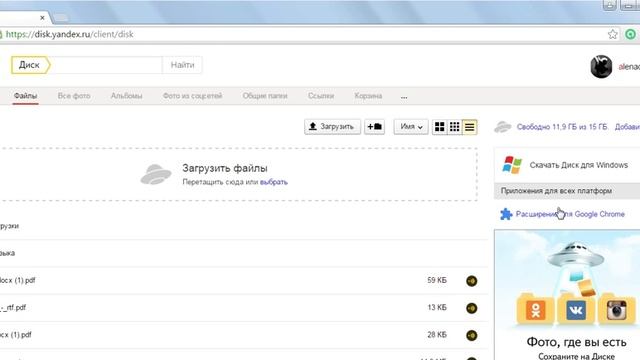The image size is (640, 360).
Task: Switch to large tiles view
Action: pos(440,127)
